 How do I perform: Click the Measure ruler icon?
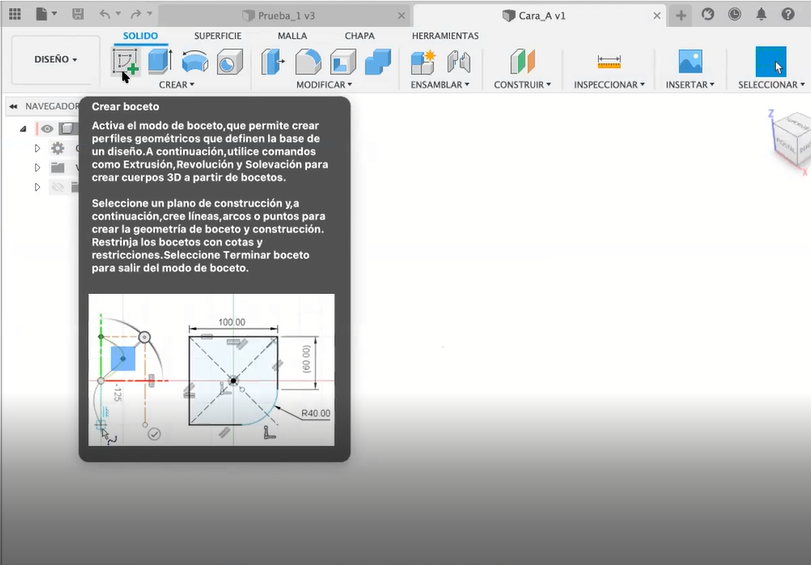[x=609, y=62]
